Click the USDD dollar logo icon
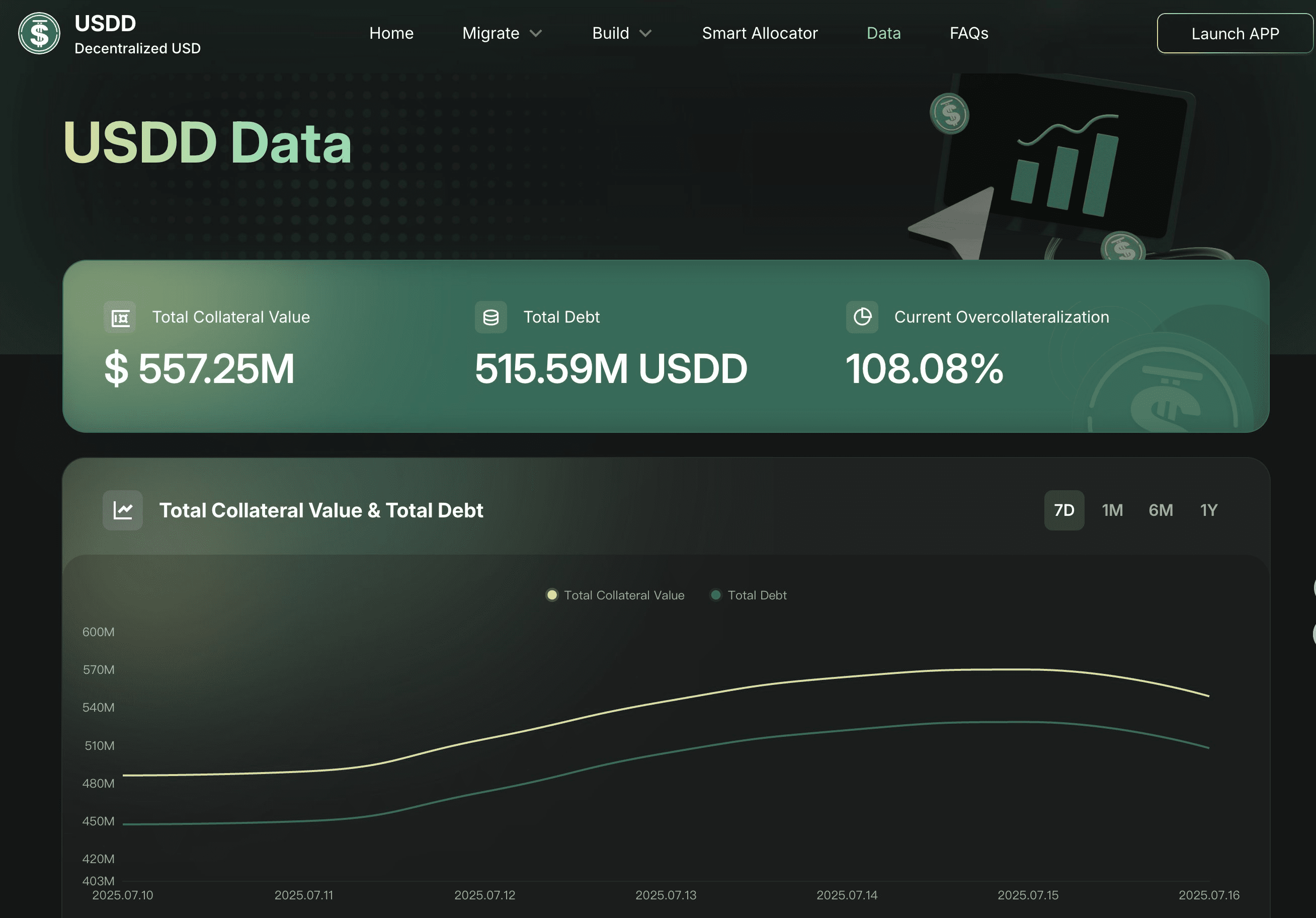This screenshot has height=918, width=1316. tap(39, 33)
